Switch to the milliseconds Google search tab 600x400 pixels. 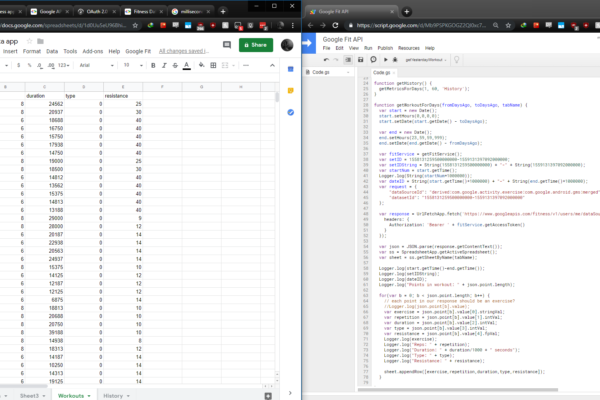click(x=191, y=11)
